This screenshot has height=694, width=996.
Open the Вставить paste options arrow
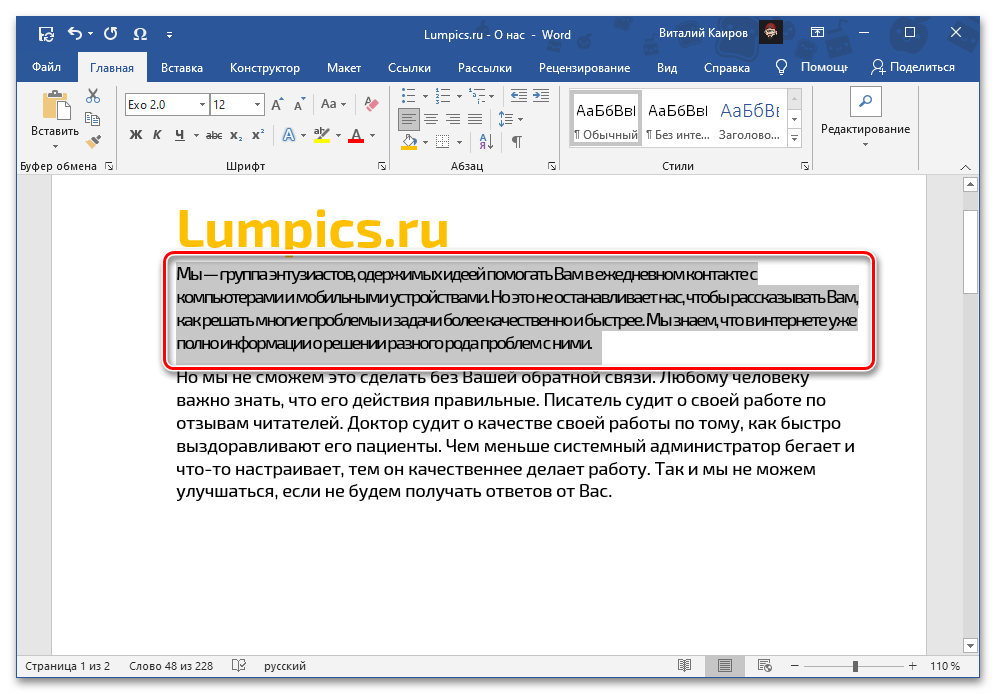tap(55, 147)
